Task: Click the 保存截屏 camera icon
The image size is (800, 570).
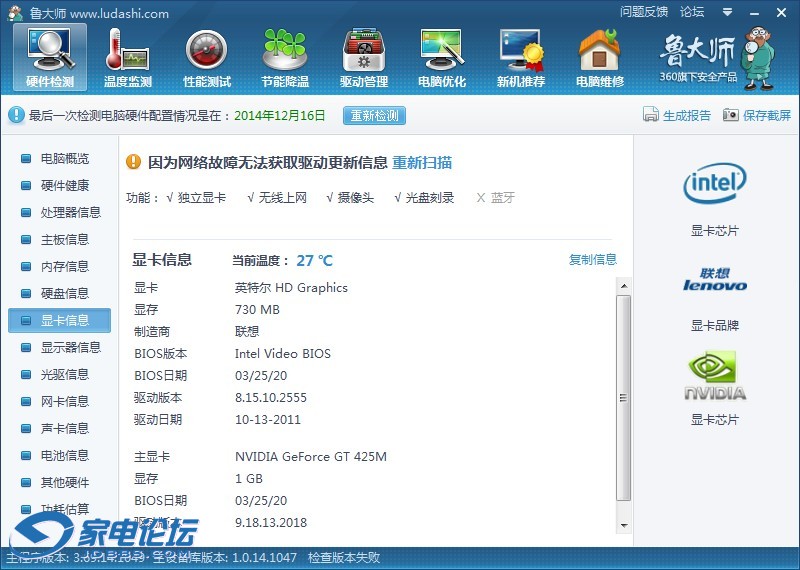Action: pos(731,115)
